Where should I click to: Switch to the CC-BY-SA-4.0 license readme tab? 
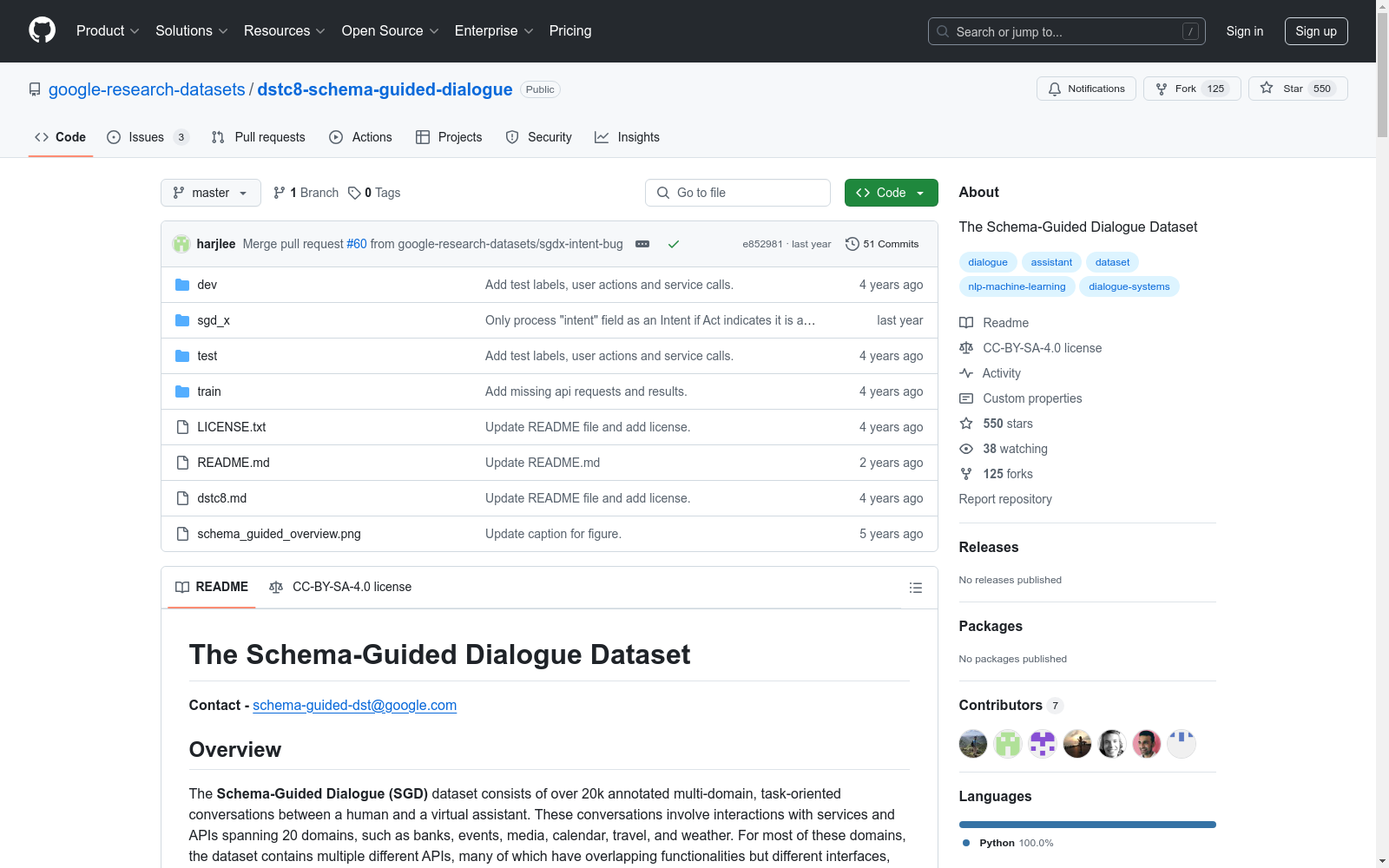(x=340, y=588)
